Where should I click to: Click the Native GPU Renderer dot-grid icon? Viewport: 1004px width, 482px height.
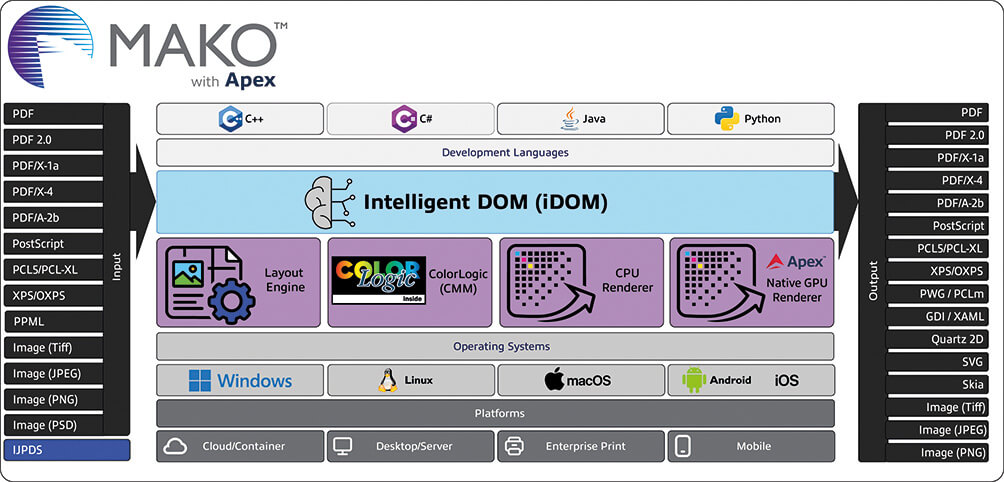coord(720,282)
